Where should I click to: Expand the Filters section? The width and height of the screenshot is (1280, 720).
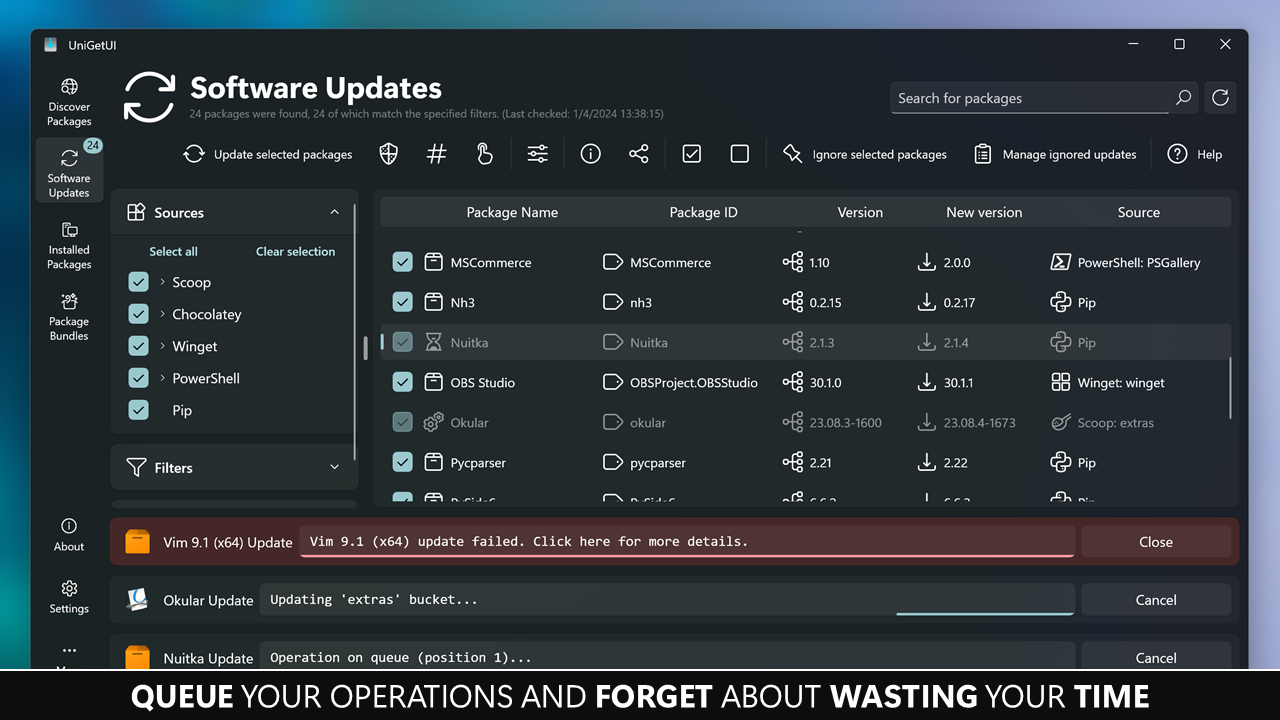tap(334, 467)
